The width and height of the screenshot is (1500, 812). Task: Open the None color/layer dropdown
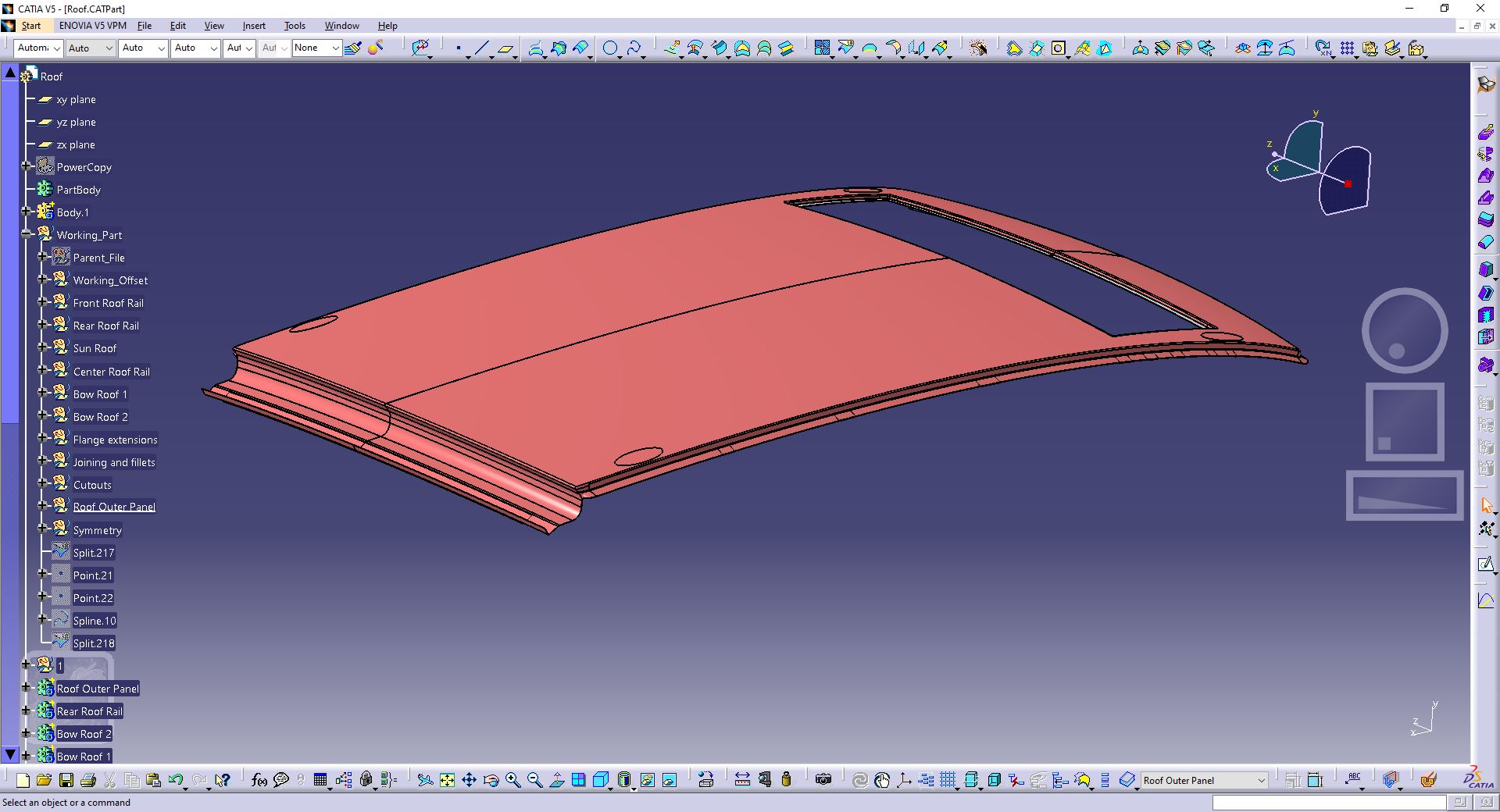tap(316, 48)
